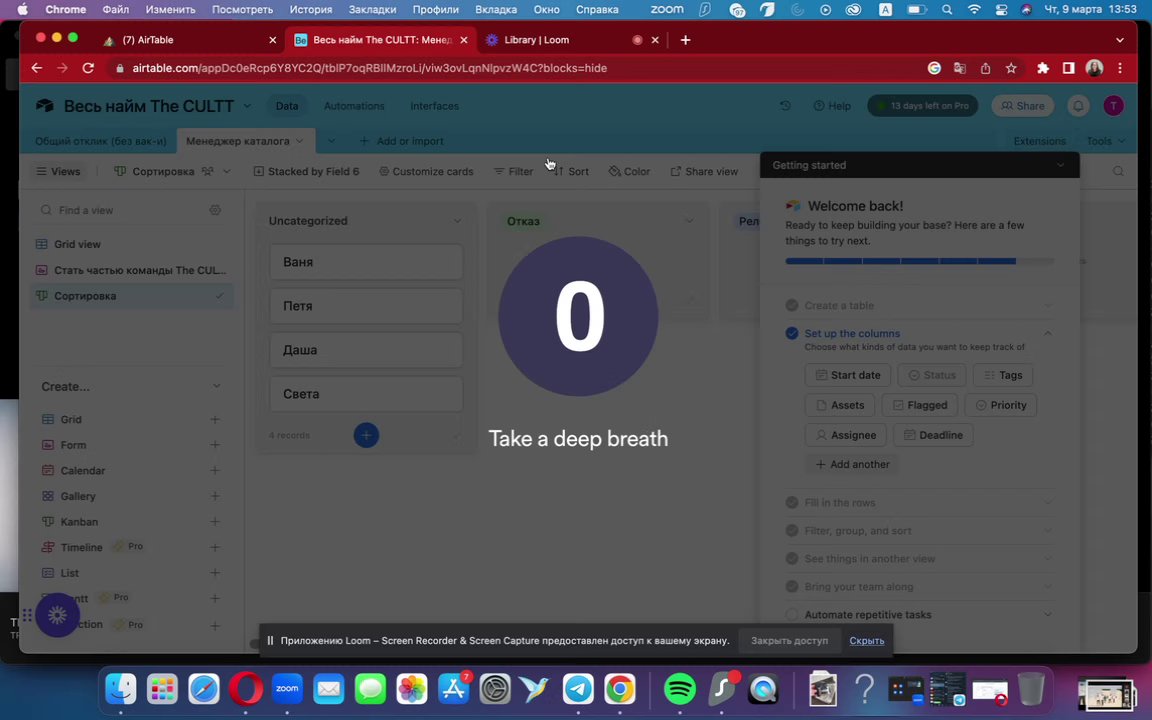Open the Color options in view toolbar
1152x720 pixels.
point(629,171)
